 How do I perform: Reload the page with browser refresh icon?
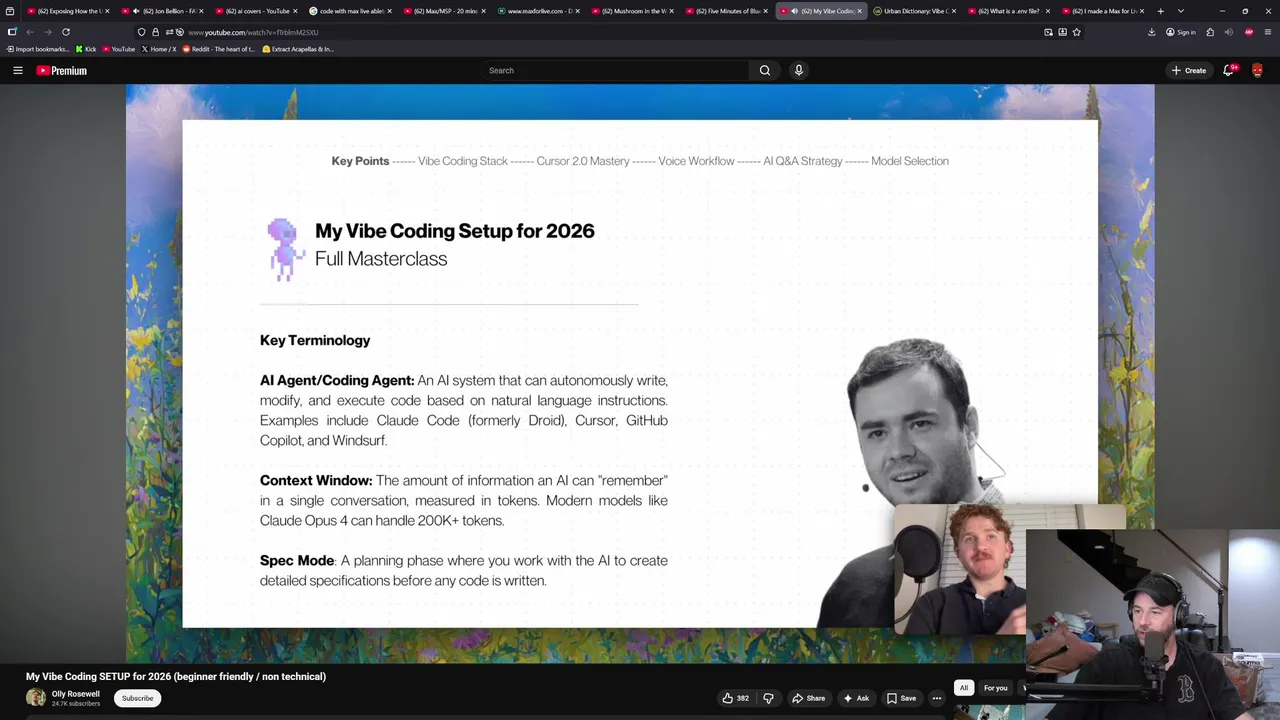click(x=66, y=32)
